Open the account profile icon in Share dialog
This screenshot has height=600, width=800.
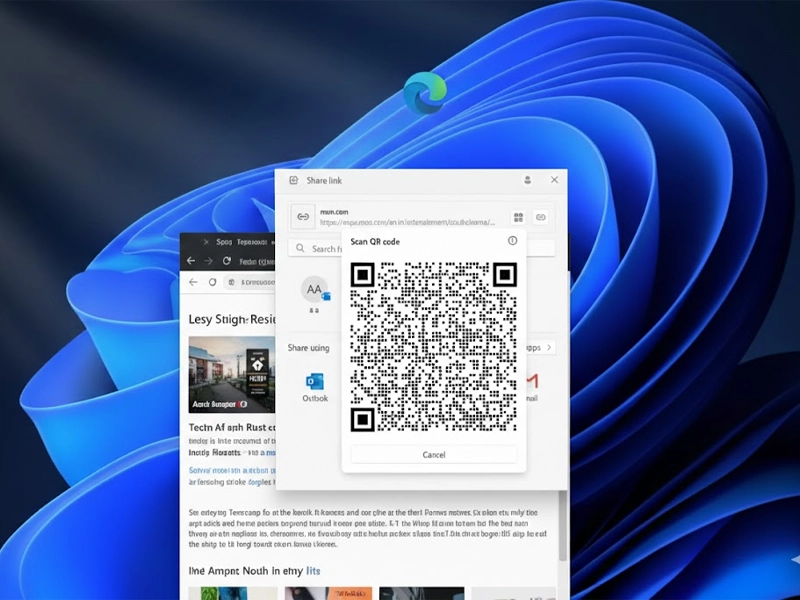pyautogui.click(x=527, y=180)
